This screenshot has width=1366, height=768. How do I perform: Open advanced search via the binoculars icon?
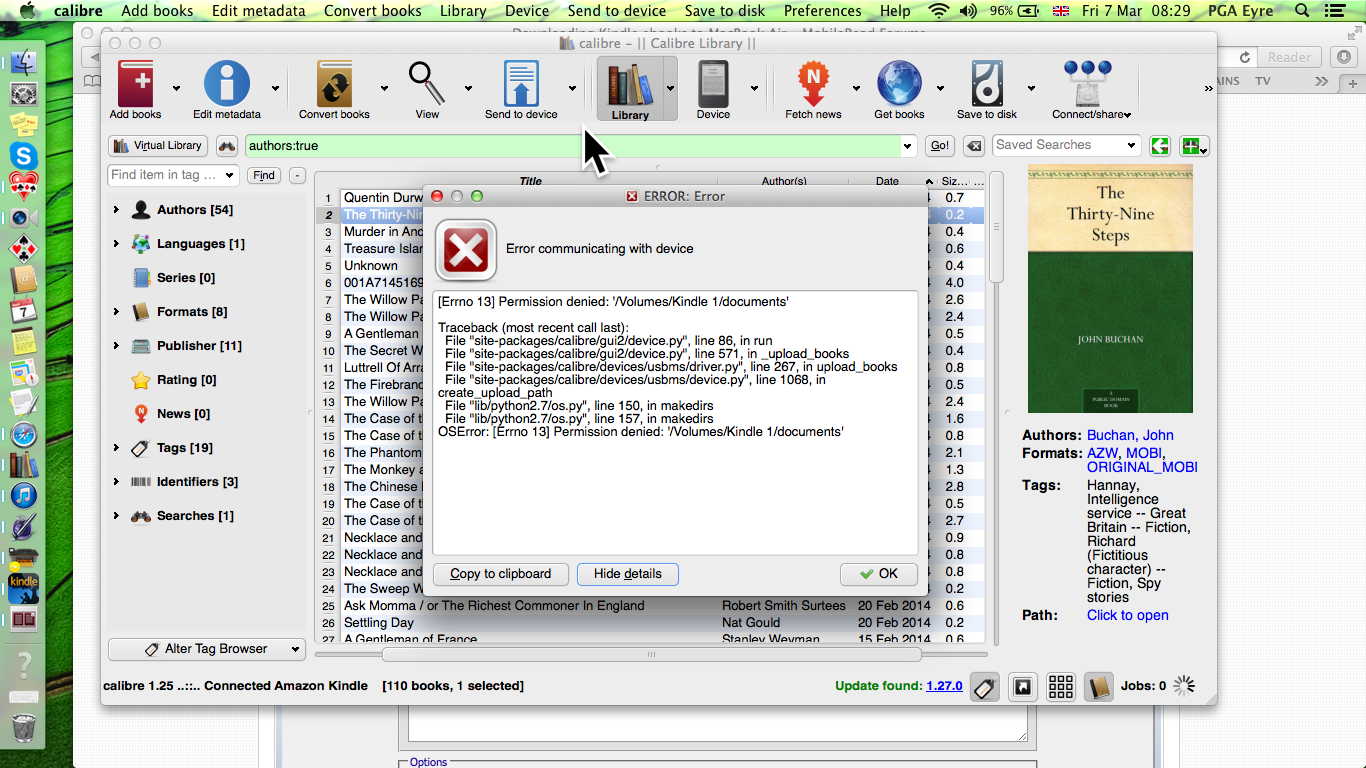point(227,146)
